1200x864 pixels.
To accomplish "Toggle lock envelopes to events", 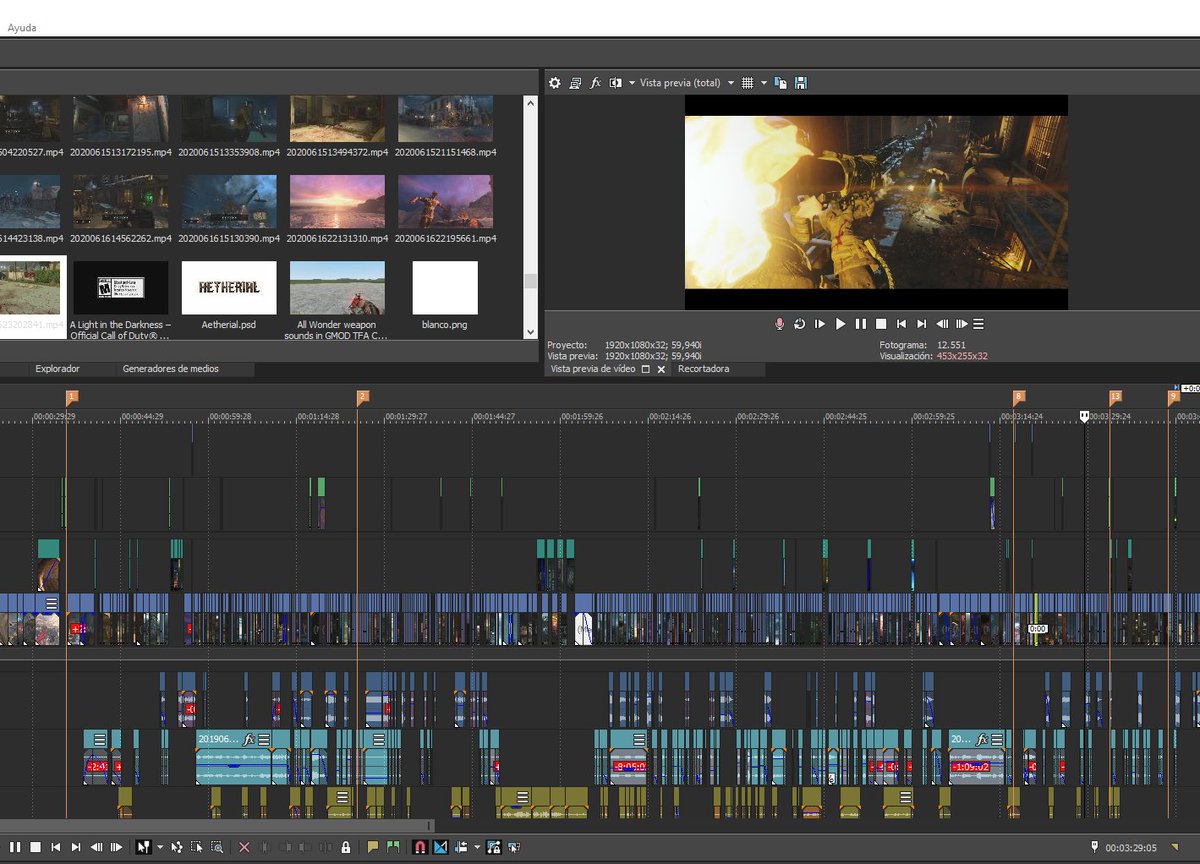I will coord(493,847).
